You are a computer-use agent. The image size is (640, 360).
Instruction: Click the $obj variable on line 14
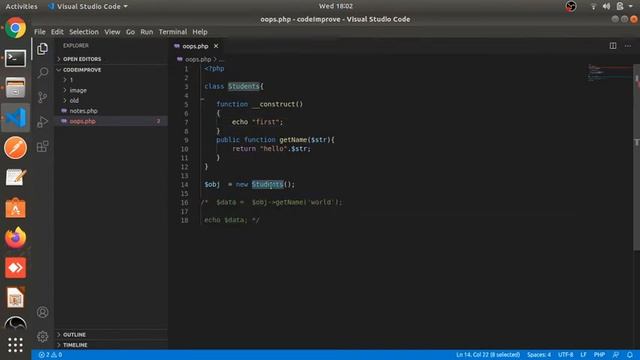tap(212, 184)
